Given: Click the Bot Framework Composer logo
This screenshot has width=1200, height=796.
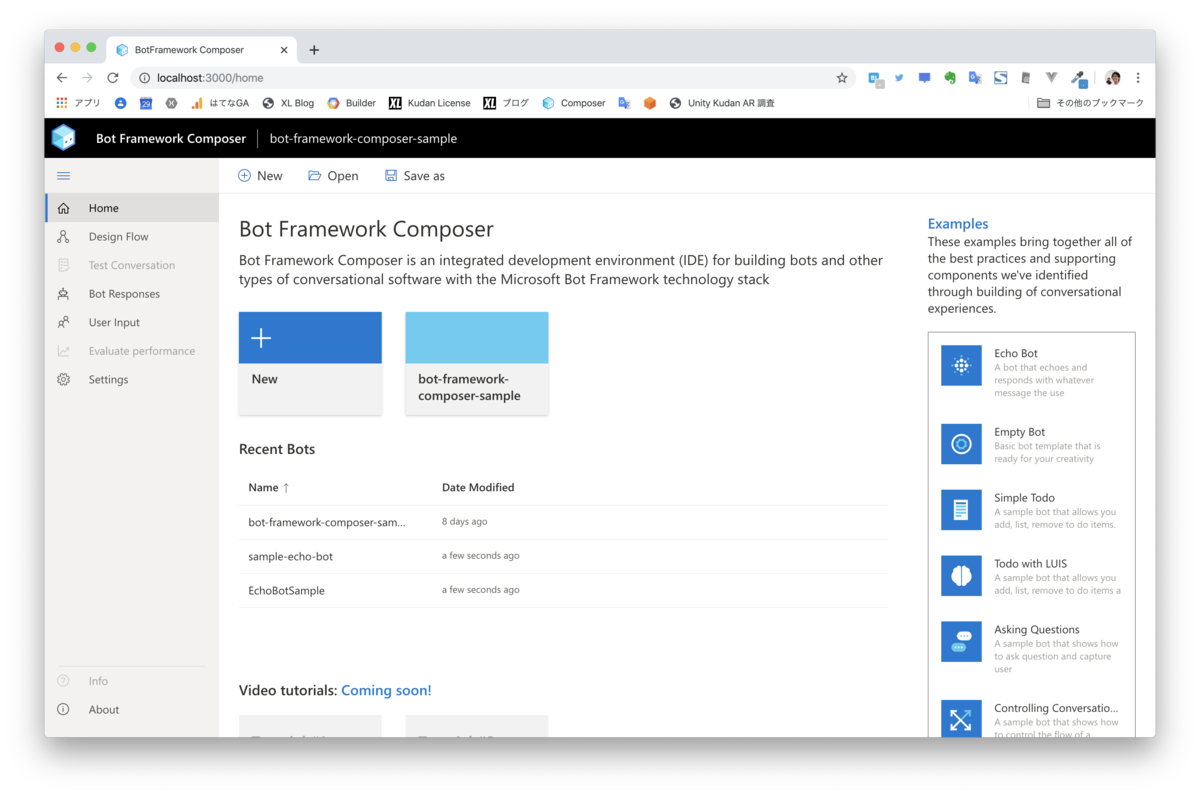Looking at the screenshot, I should point(63,138).
